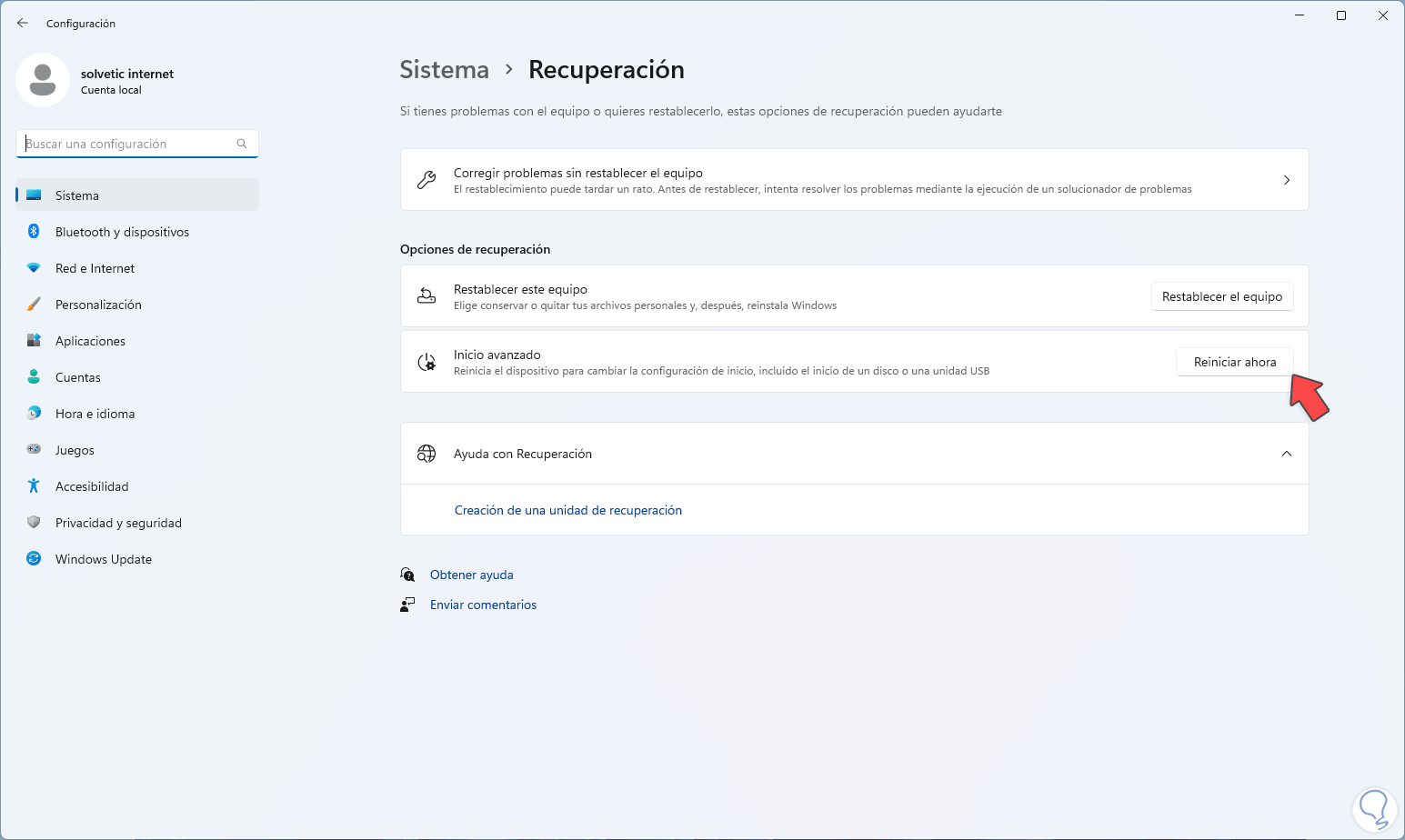Screen dimensions: 1405x840
Task: Click the Windows Update sync icon
Action: click(x=34, y=559)
